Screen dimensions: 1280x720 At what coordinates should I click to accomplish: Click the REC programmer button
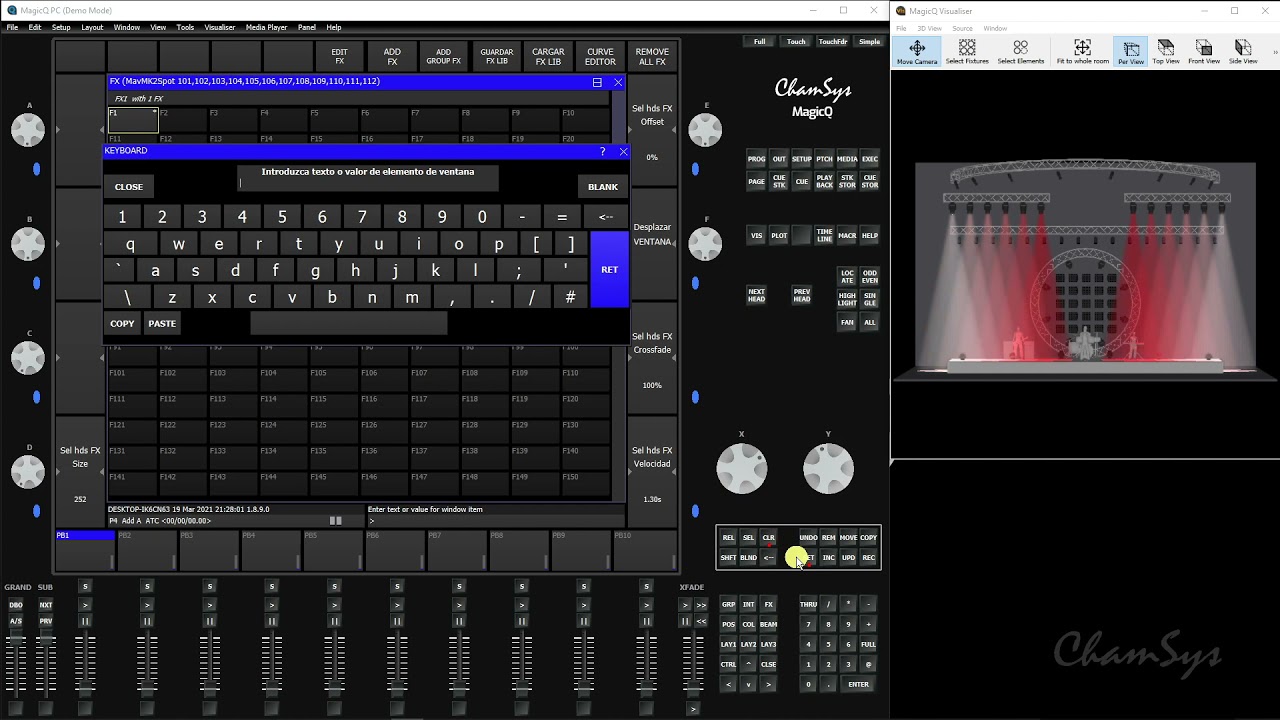coord(868,558)
